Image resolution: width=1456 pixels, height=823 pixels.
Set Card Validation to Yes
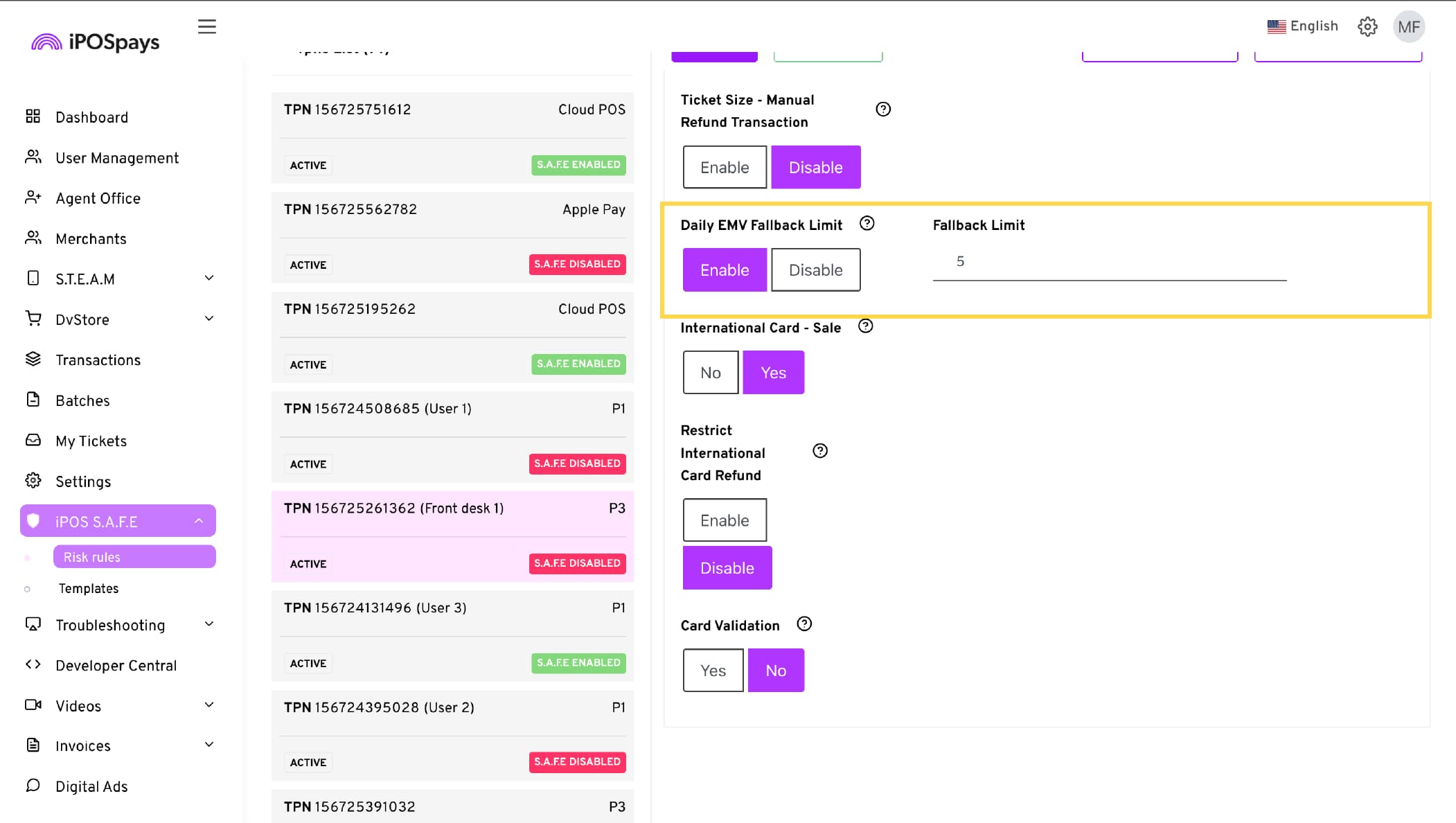(x=713, y=671)
